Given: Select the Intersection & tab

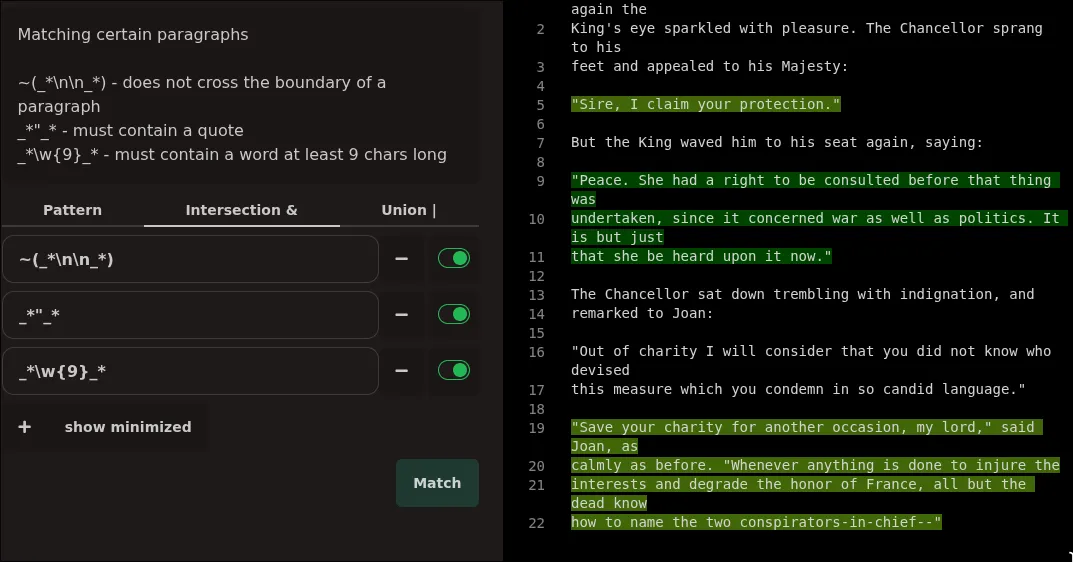Looking at the screenshot, I should tap(241, 210).
